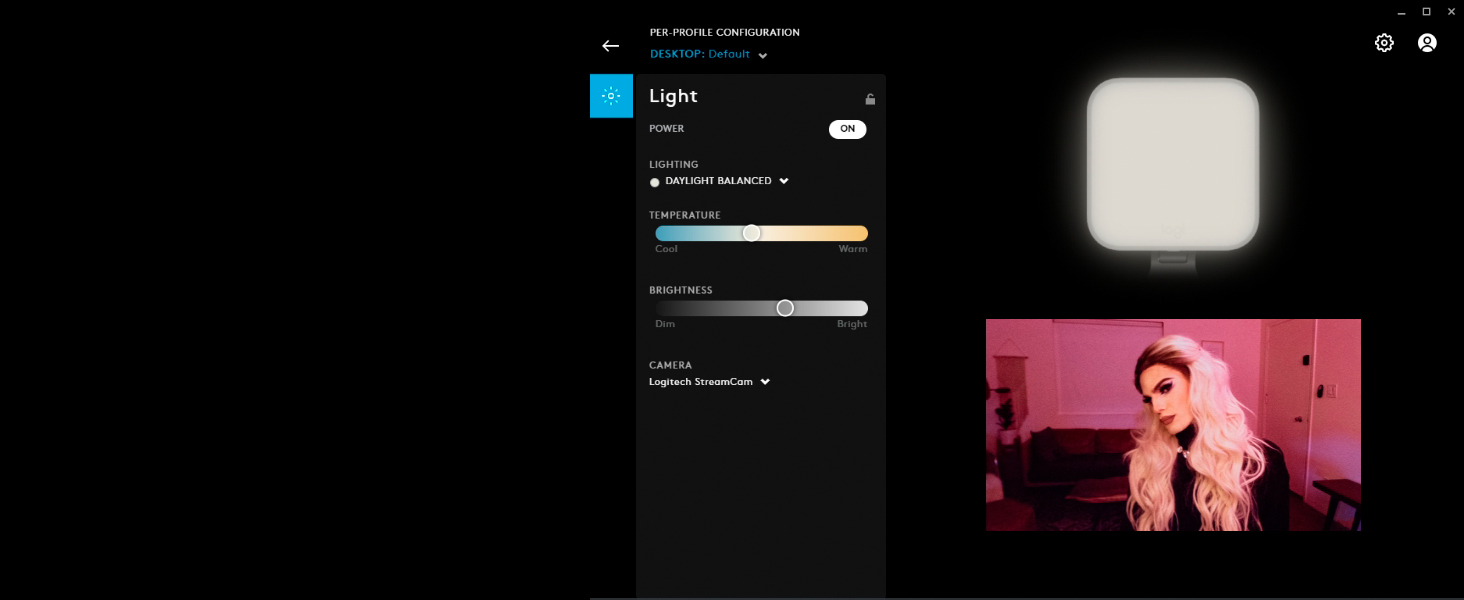The image size is (1464, 600).
Task: Click the glowing light device image
Action: click(1172, 164)
